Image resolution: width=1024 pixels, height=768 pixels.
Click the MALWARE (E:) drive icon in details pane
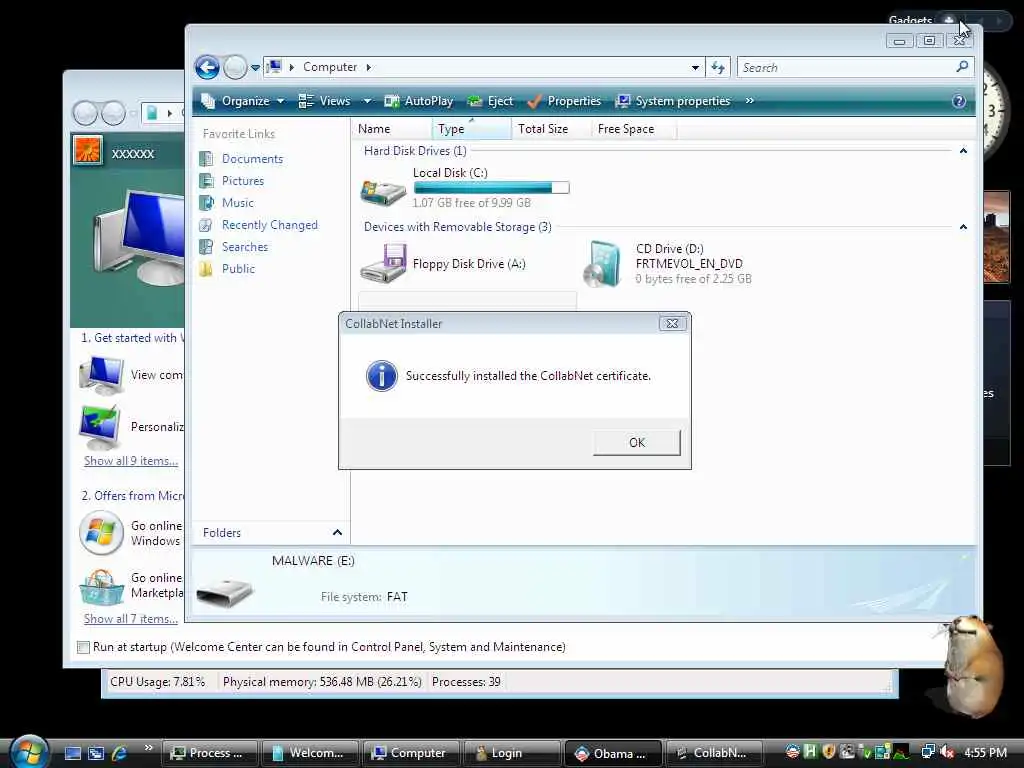click(224, 592)
